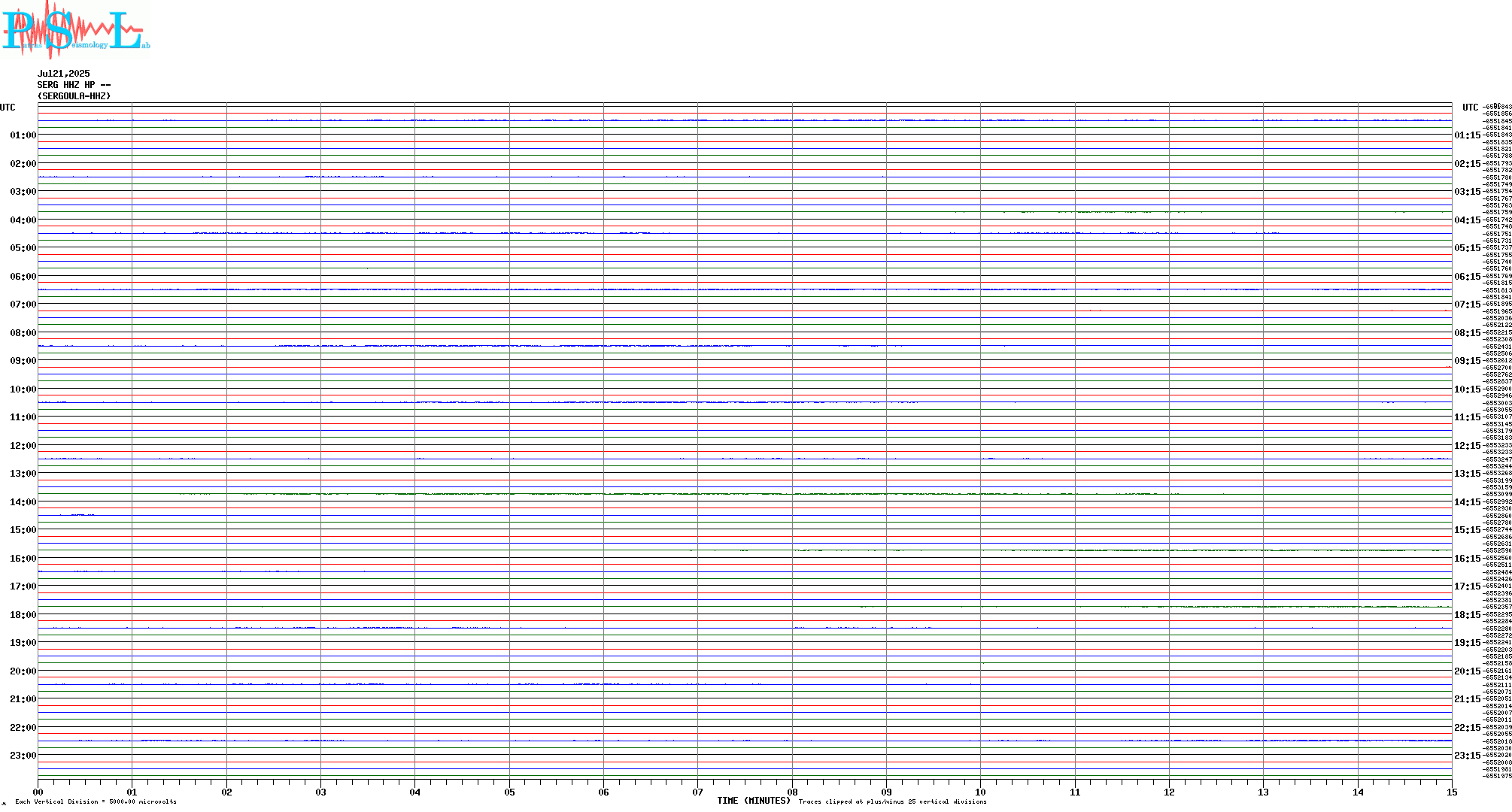Click the 08:00 hour label on left
The image size is (1512, 812).
pyautogui.click(x=23, y=333)
